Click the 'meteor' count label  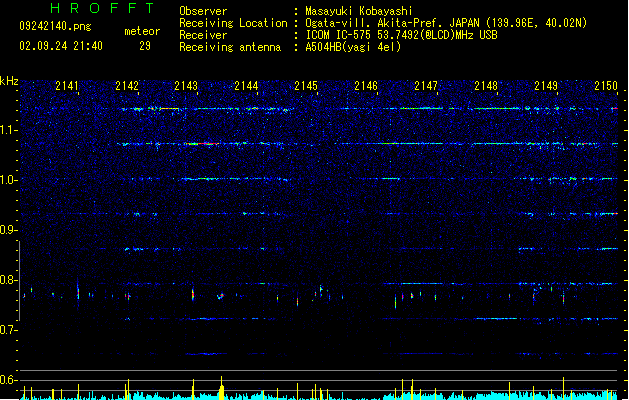pyautogui.click(x=142, y=31)
